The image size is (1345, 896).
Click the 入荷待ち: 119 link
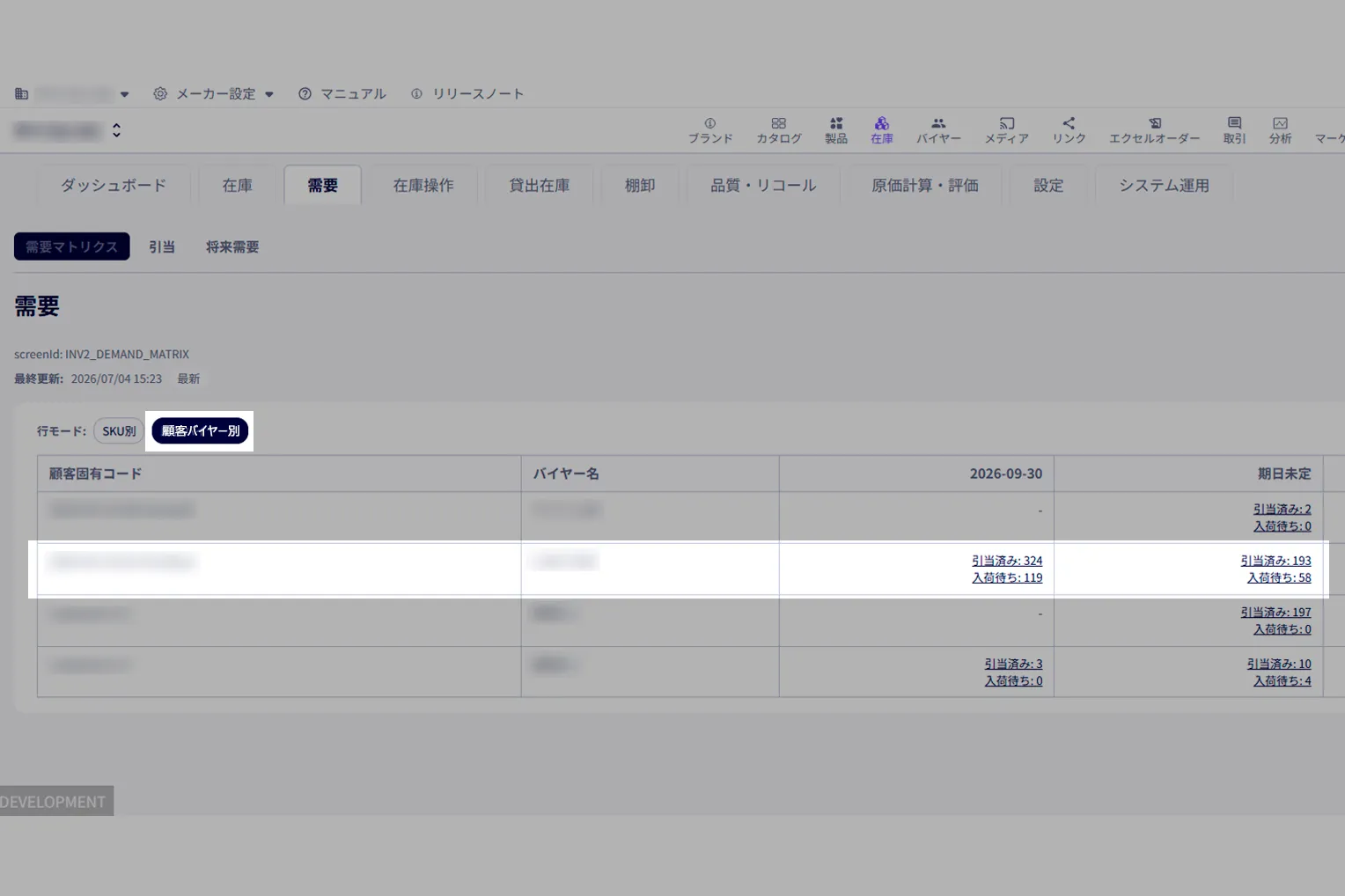pyautogui.click(x=1007, y=578)
